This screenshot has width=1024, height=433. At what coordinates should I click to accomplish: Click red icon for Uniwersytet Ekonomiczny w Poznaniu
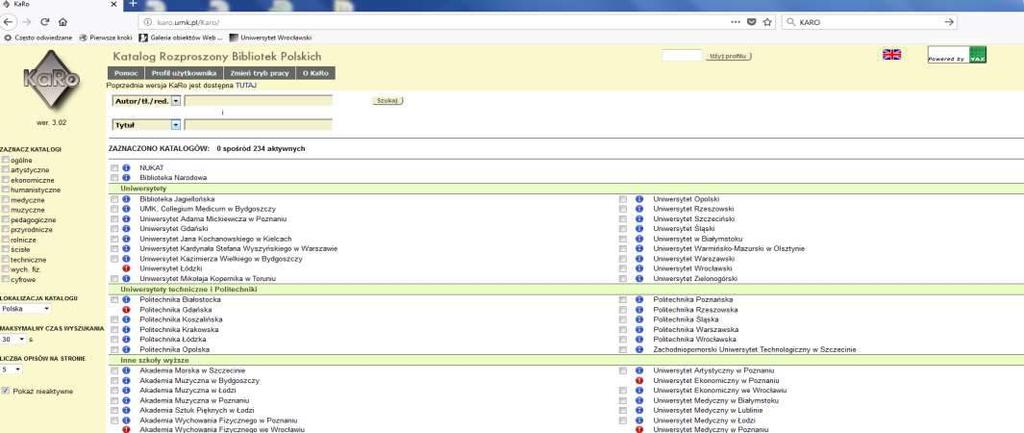pos(639,381)
